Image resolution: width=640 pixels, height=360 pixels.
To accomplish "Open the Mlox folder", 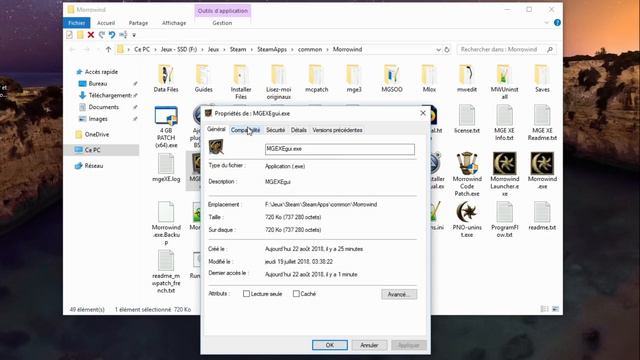I will (x=429, y=78).
